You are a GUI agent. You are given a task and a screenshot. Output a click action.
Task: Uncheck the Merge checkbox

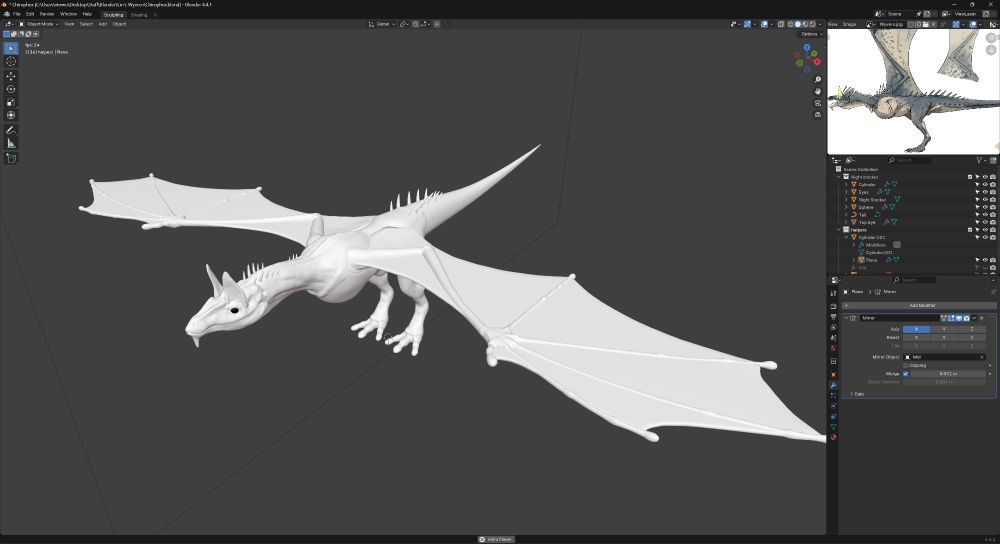pos(906,374)
